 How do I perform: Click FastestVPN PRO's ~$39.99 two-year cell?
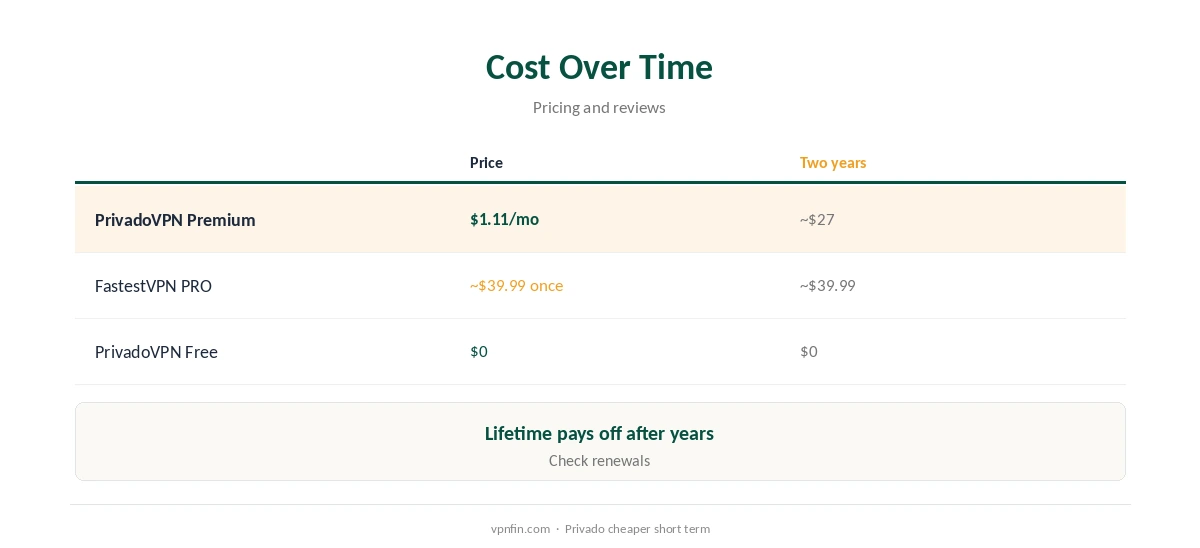[x=827, y=285]
